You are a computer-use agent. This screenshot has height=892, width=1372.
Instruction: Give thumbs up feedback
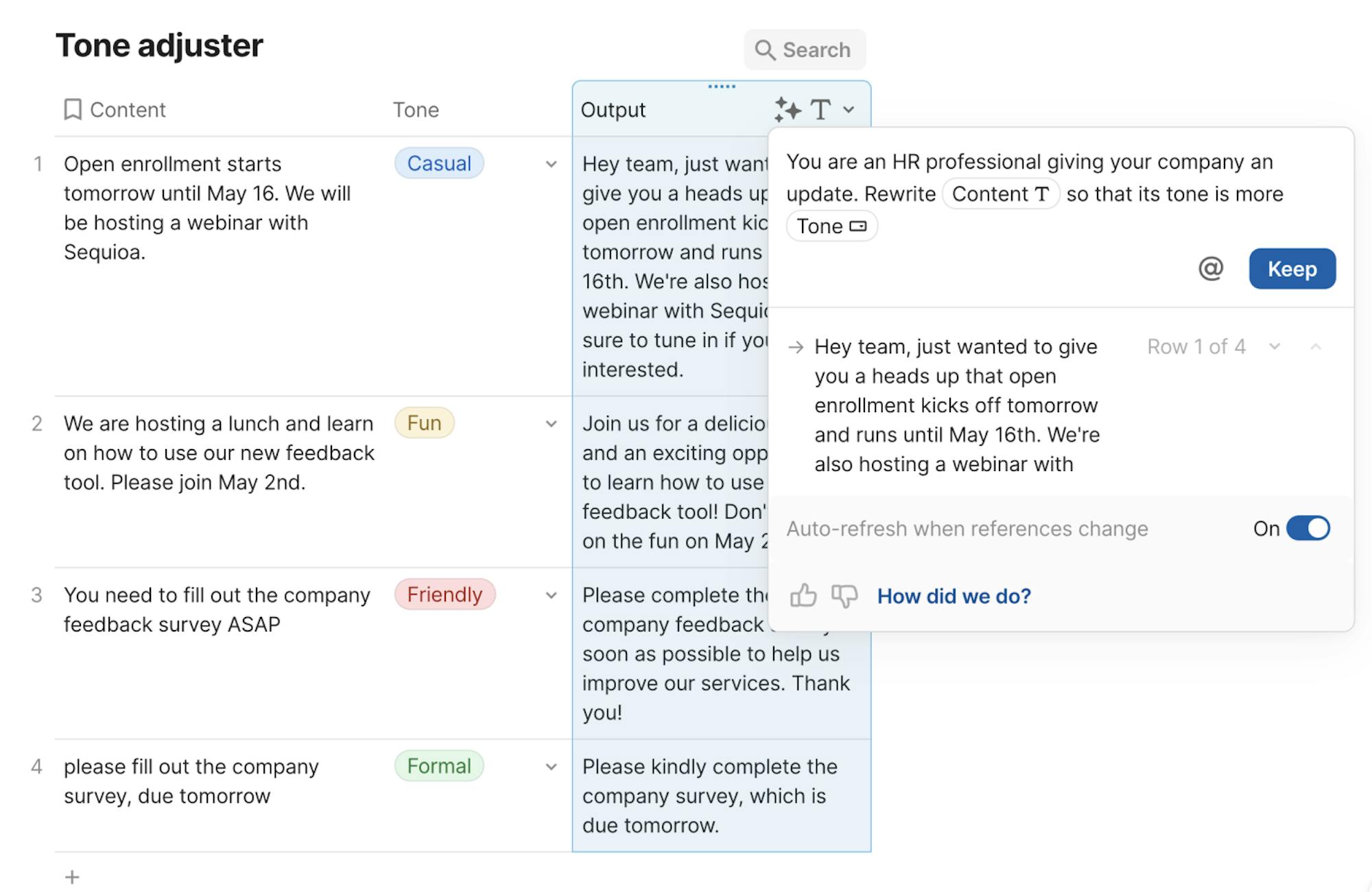click(x=803, y=596)
